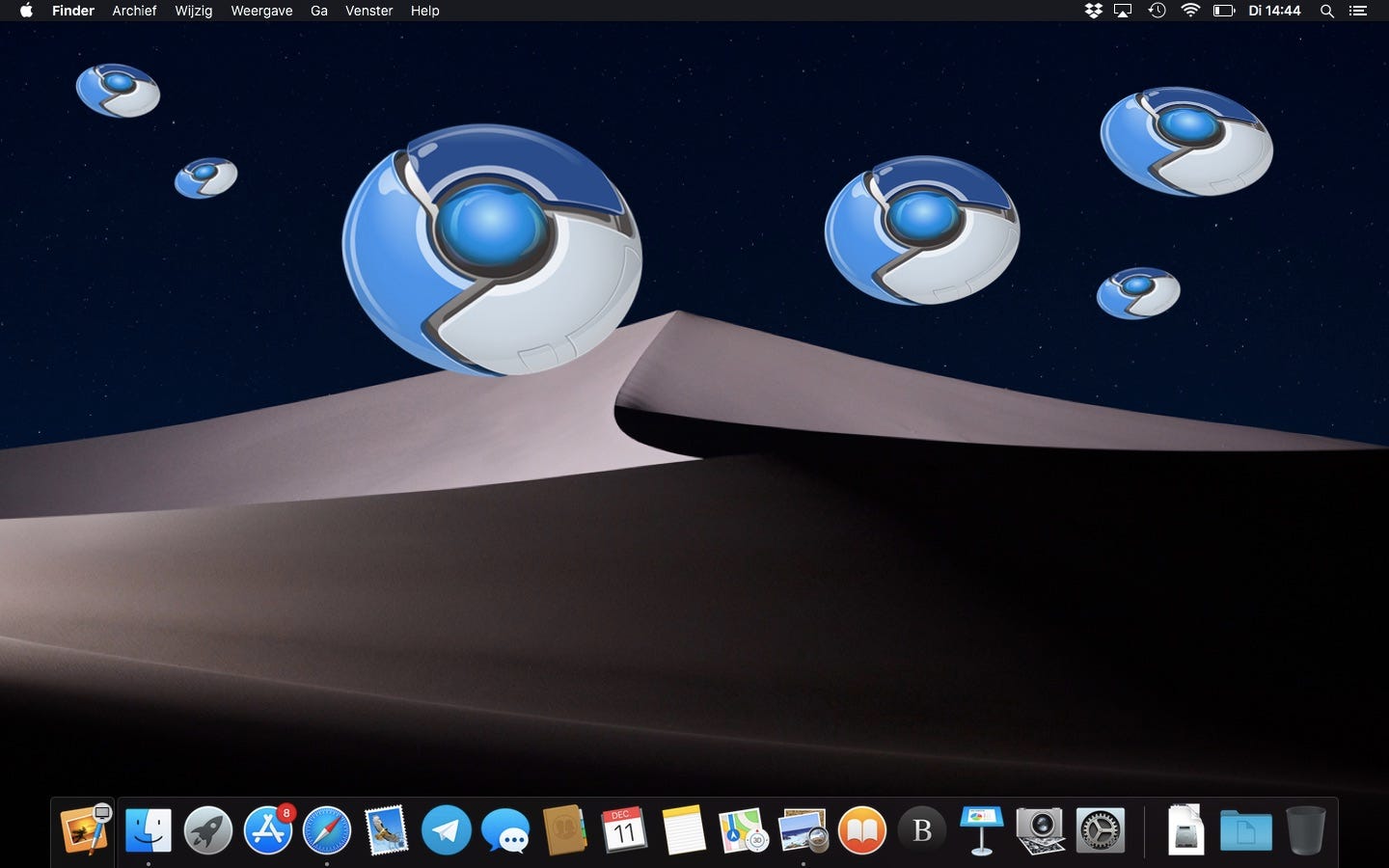
Task: Open the document stack in Dock
Action: (x=1185, y=830)
